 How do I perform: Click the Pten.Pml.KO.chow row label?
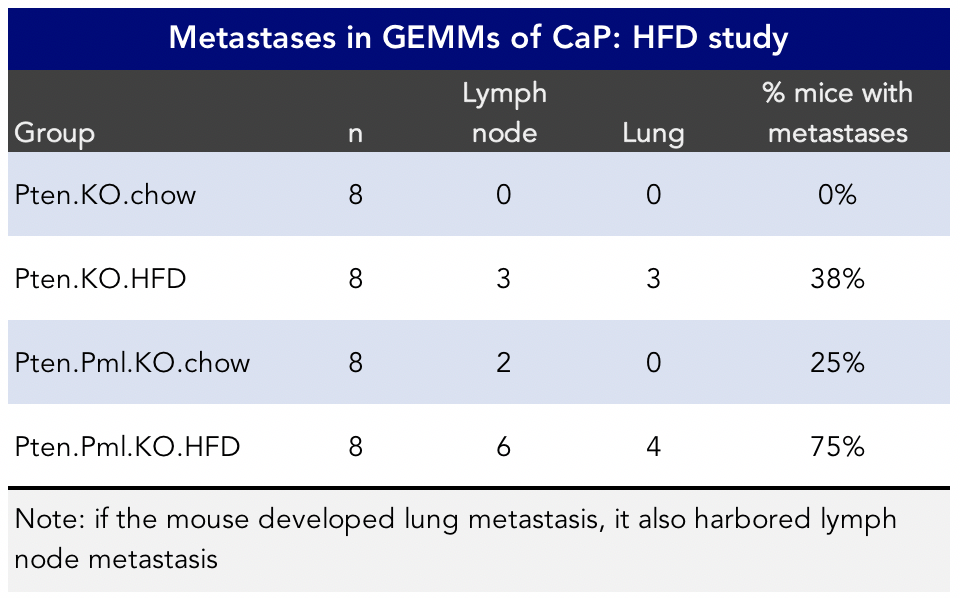coord(133,362)
